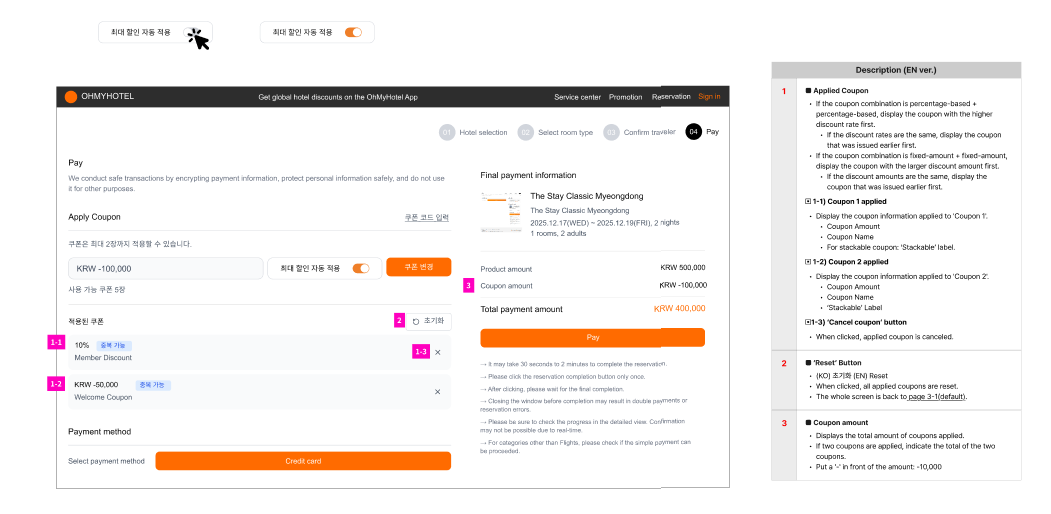Toggle auto max discount switch in coupon row
The image size is (1051, 514).
[x=361, y=268]
